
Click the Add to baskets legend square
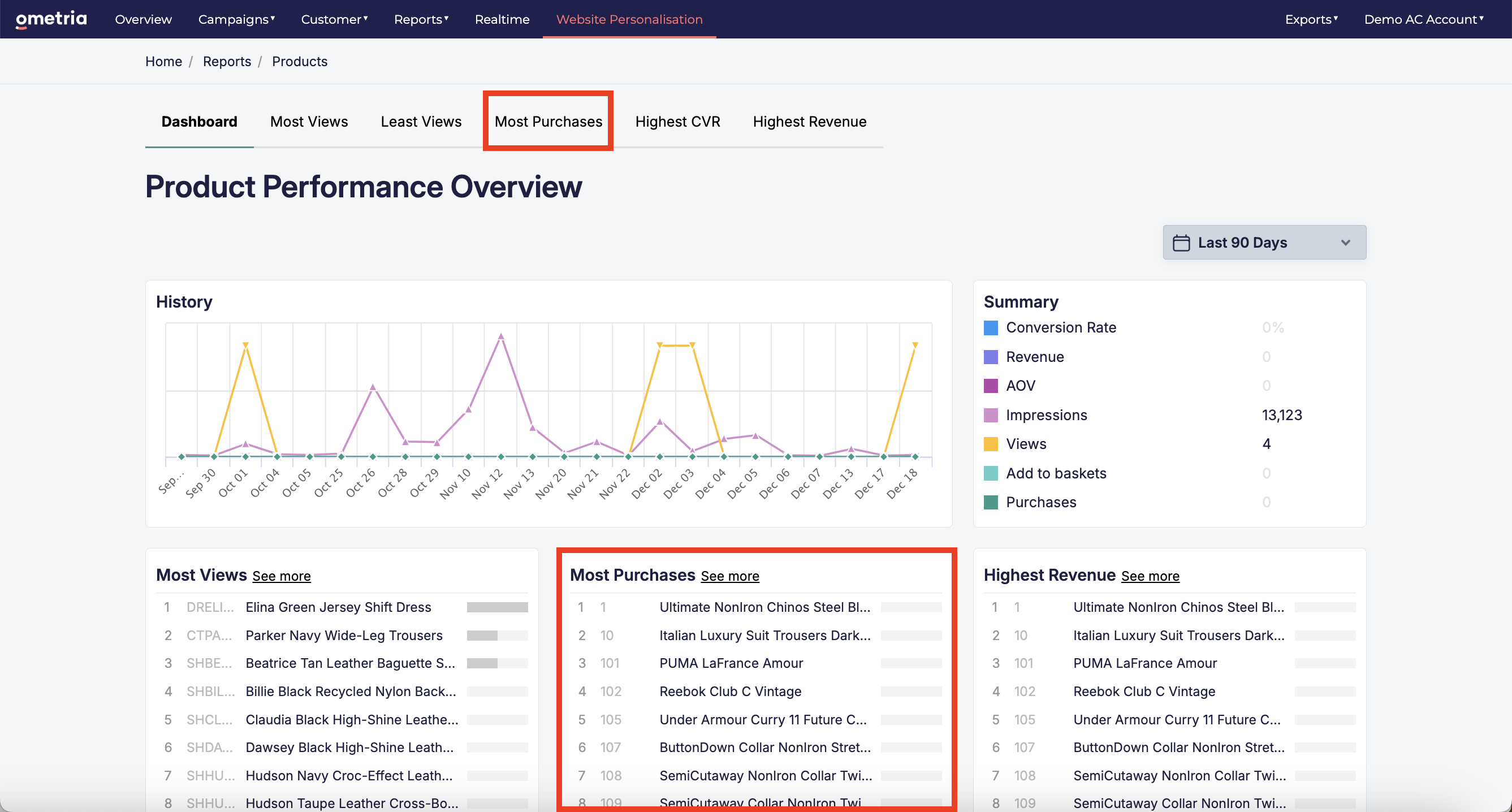pyautogui.click(x=991, y=473)
